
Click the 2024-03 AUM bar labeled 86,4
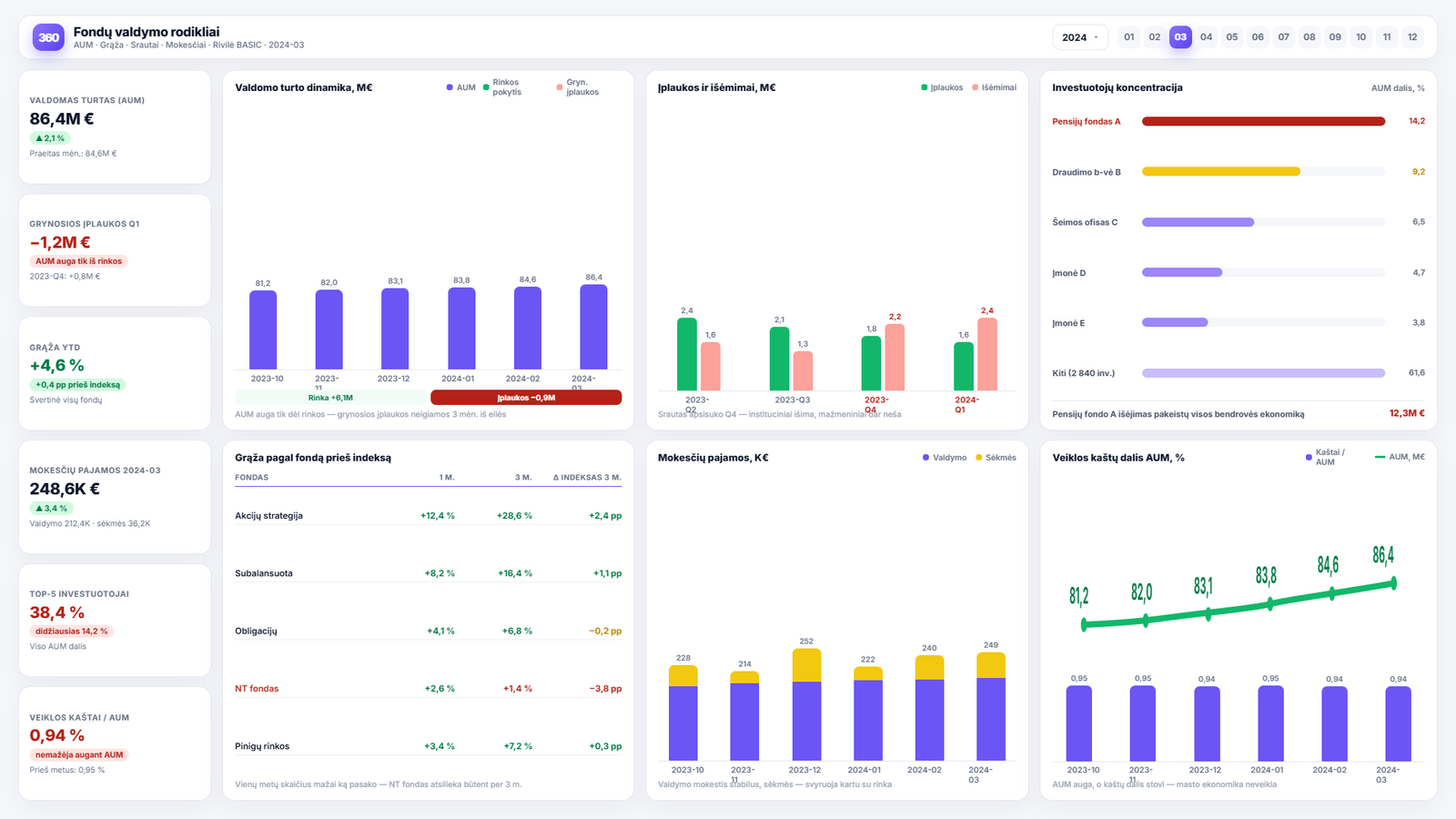(593, 328)
